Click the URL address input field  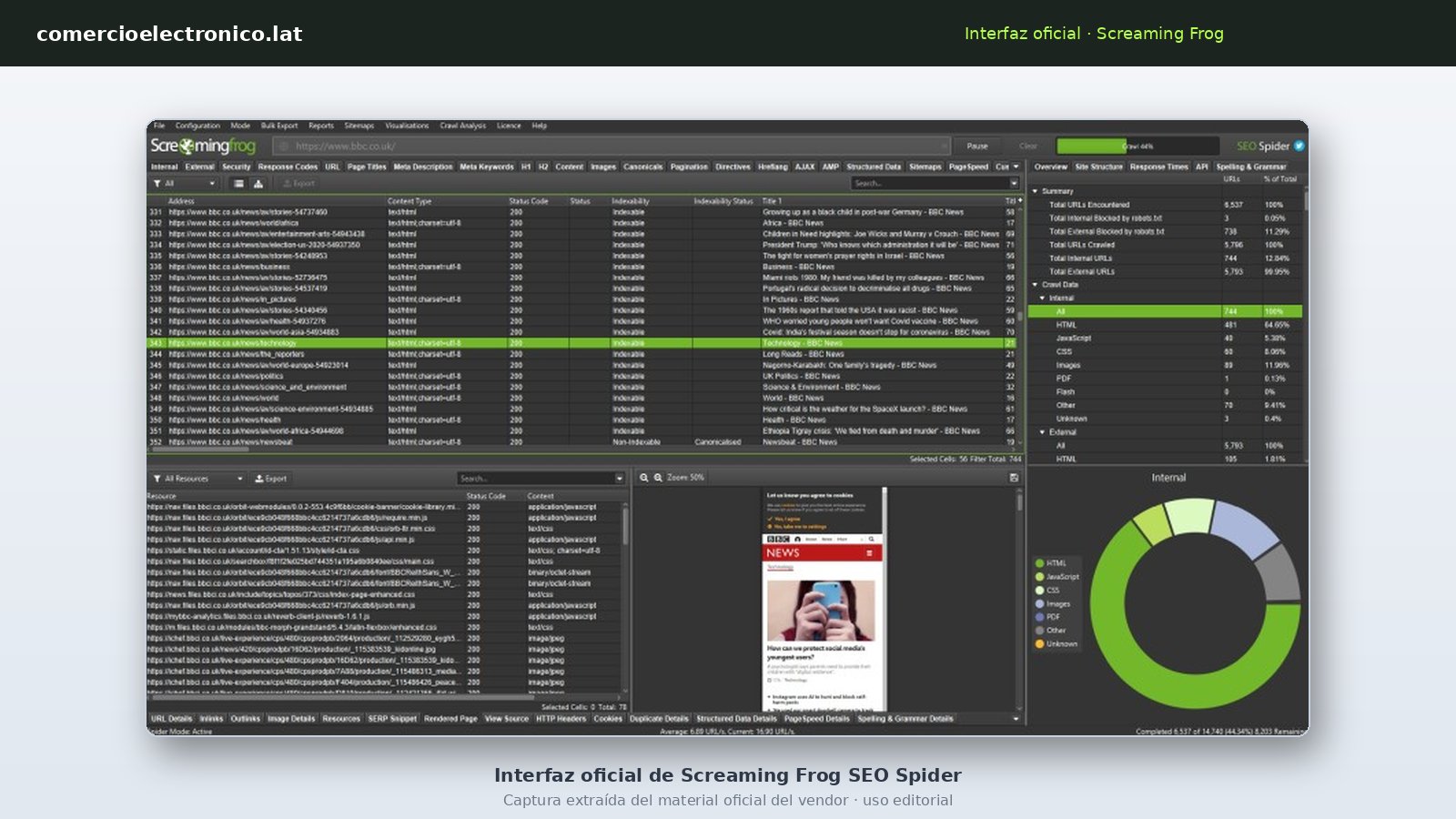611,146
